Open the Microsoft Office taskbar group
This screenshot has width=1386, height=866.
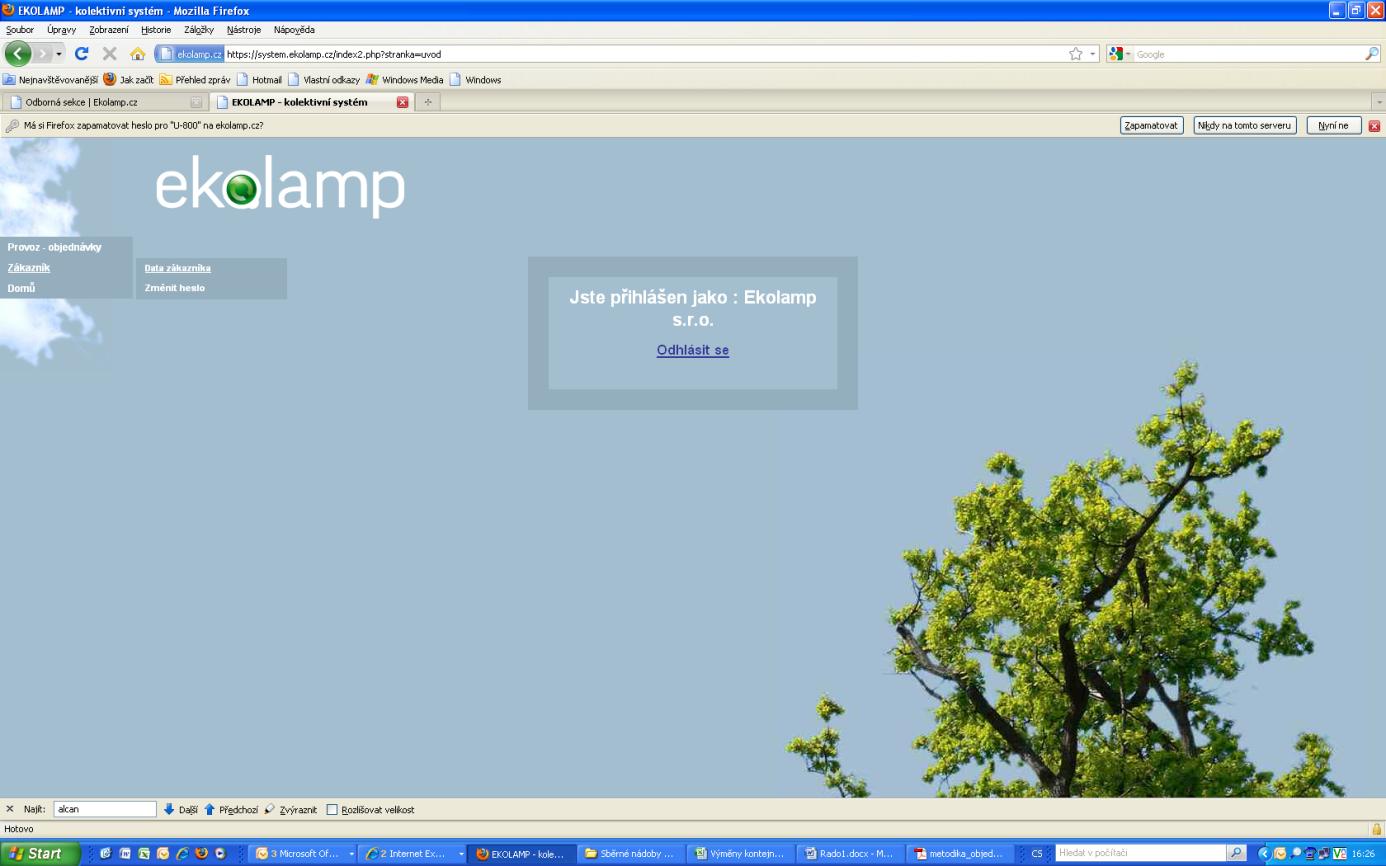coord(303,854)
